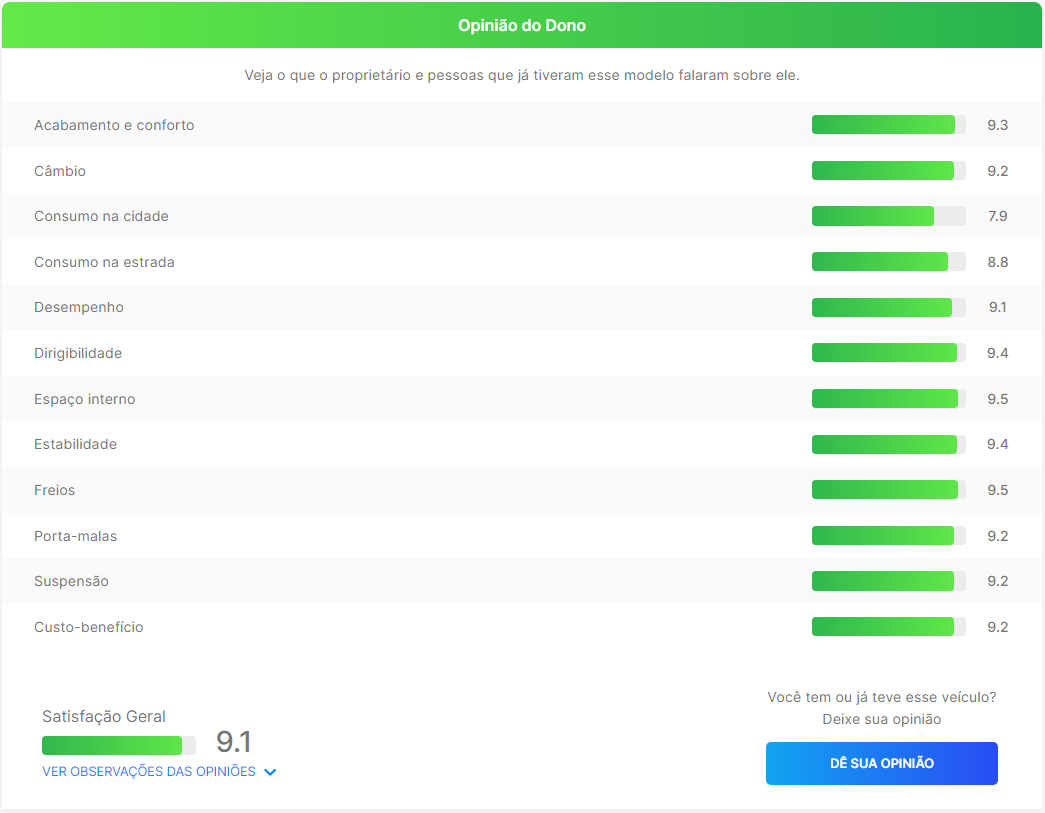Click the Desempenho rating bar
The width and height of the screenshot is (1045, 813).
pos(888,307)
